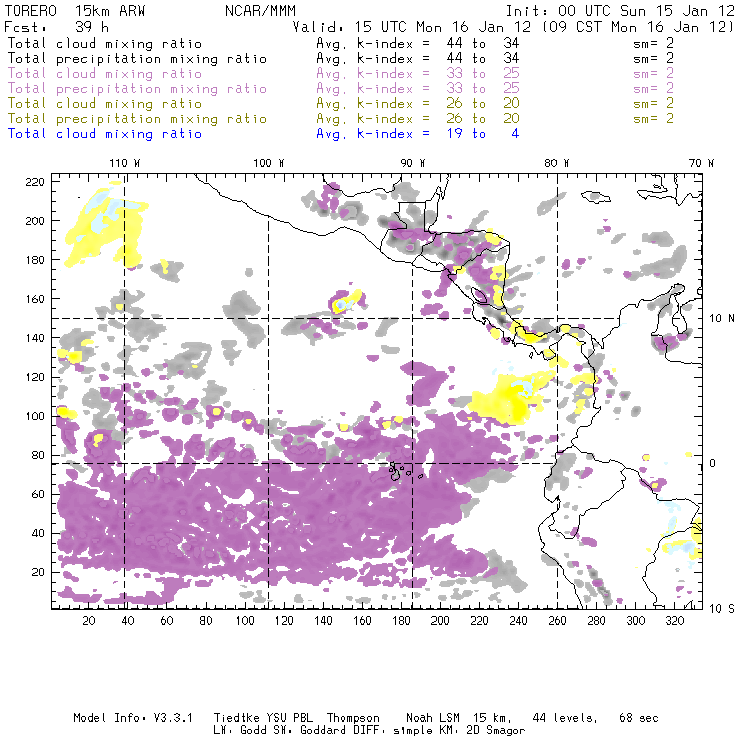Select the '100 W' longitude label
This screenshot has width=740, height=740.
269,163
